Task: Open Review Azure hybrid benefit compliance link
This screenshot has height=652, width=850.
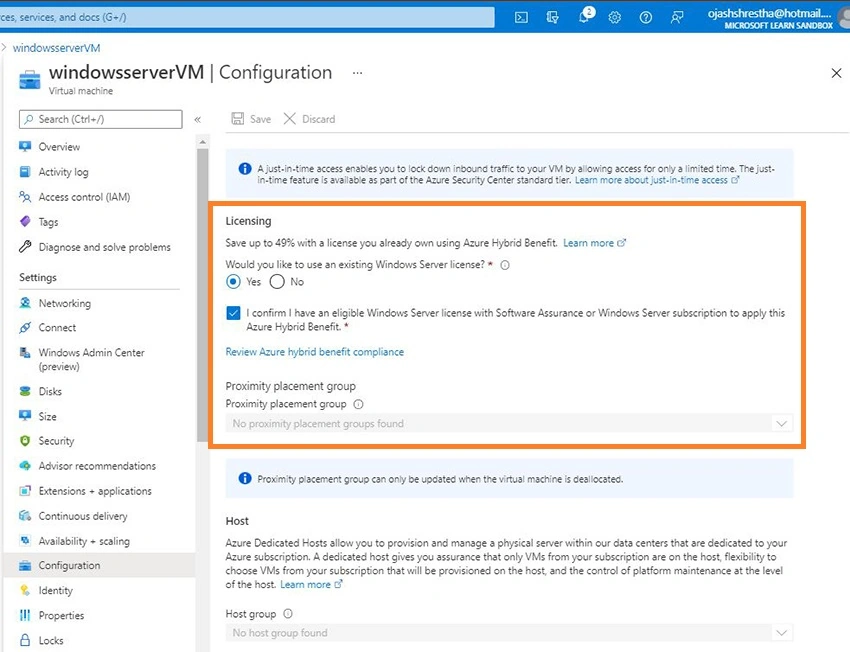Action: click(x=314, y=352)
